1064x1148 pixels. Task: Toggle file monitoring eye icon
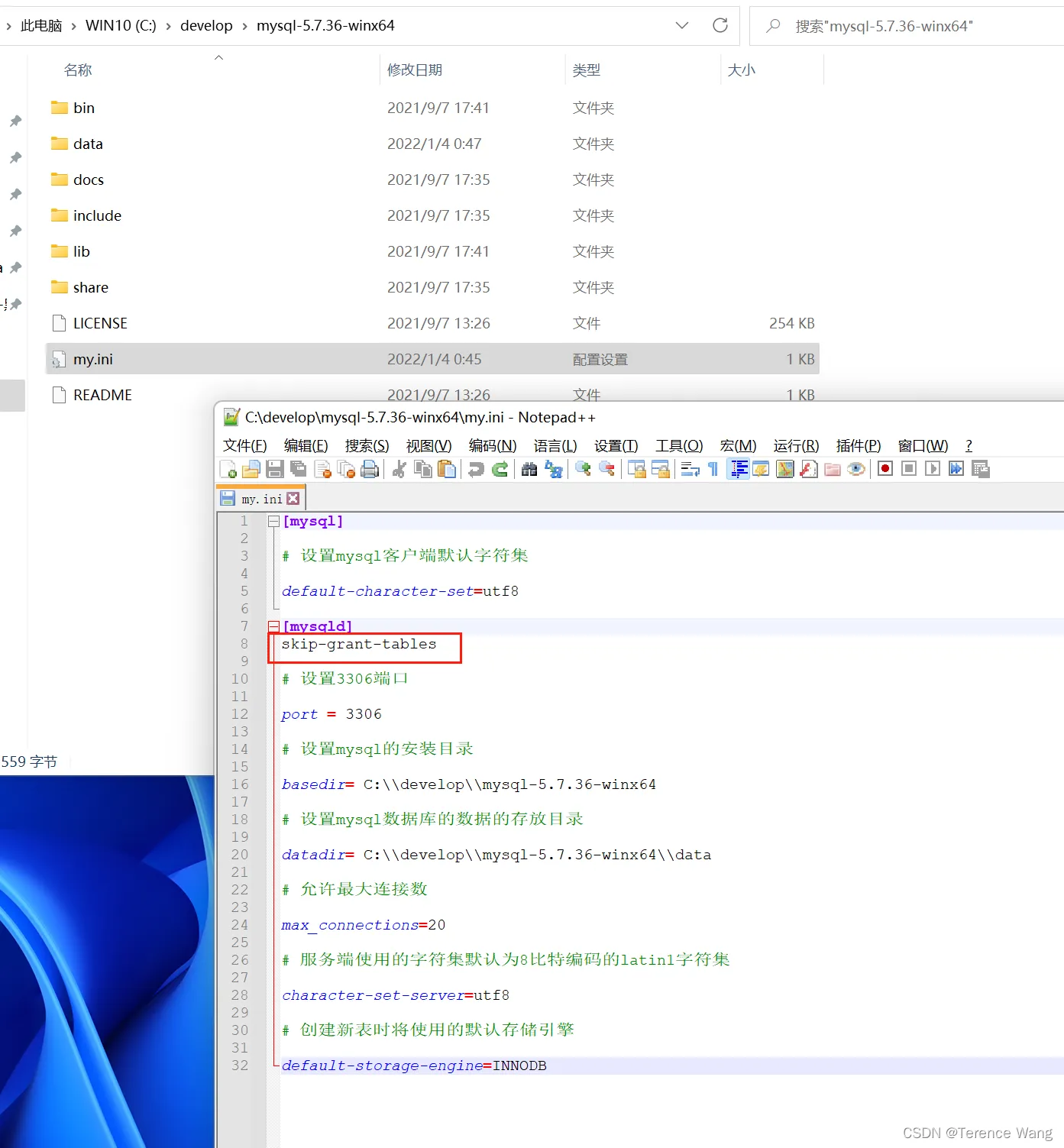click(x=856, y=469)
